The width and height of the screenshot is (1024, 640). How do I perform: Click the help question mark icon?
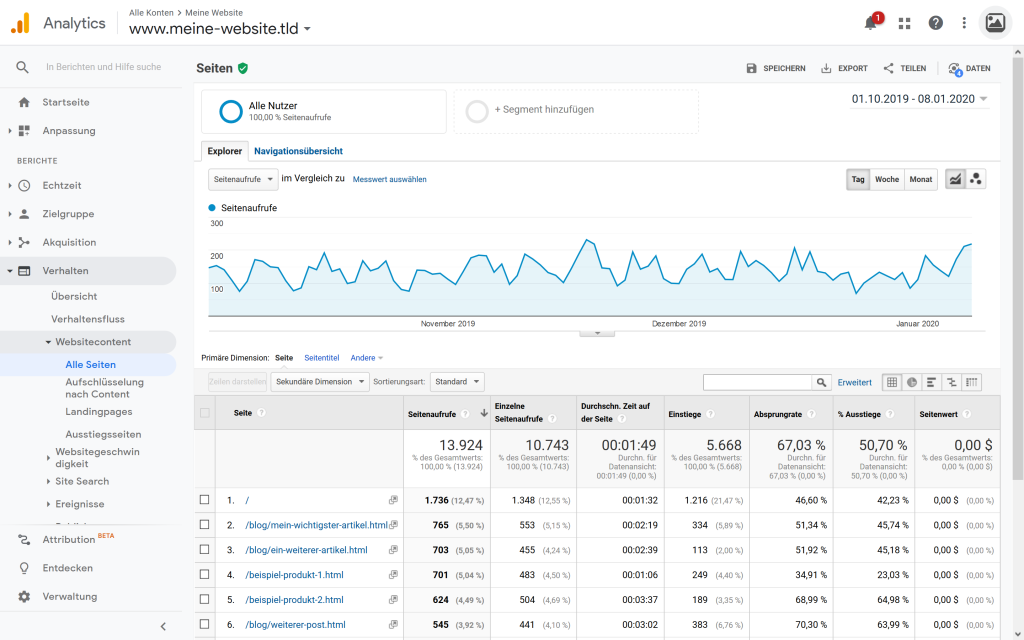pos(936,23)
